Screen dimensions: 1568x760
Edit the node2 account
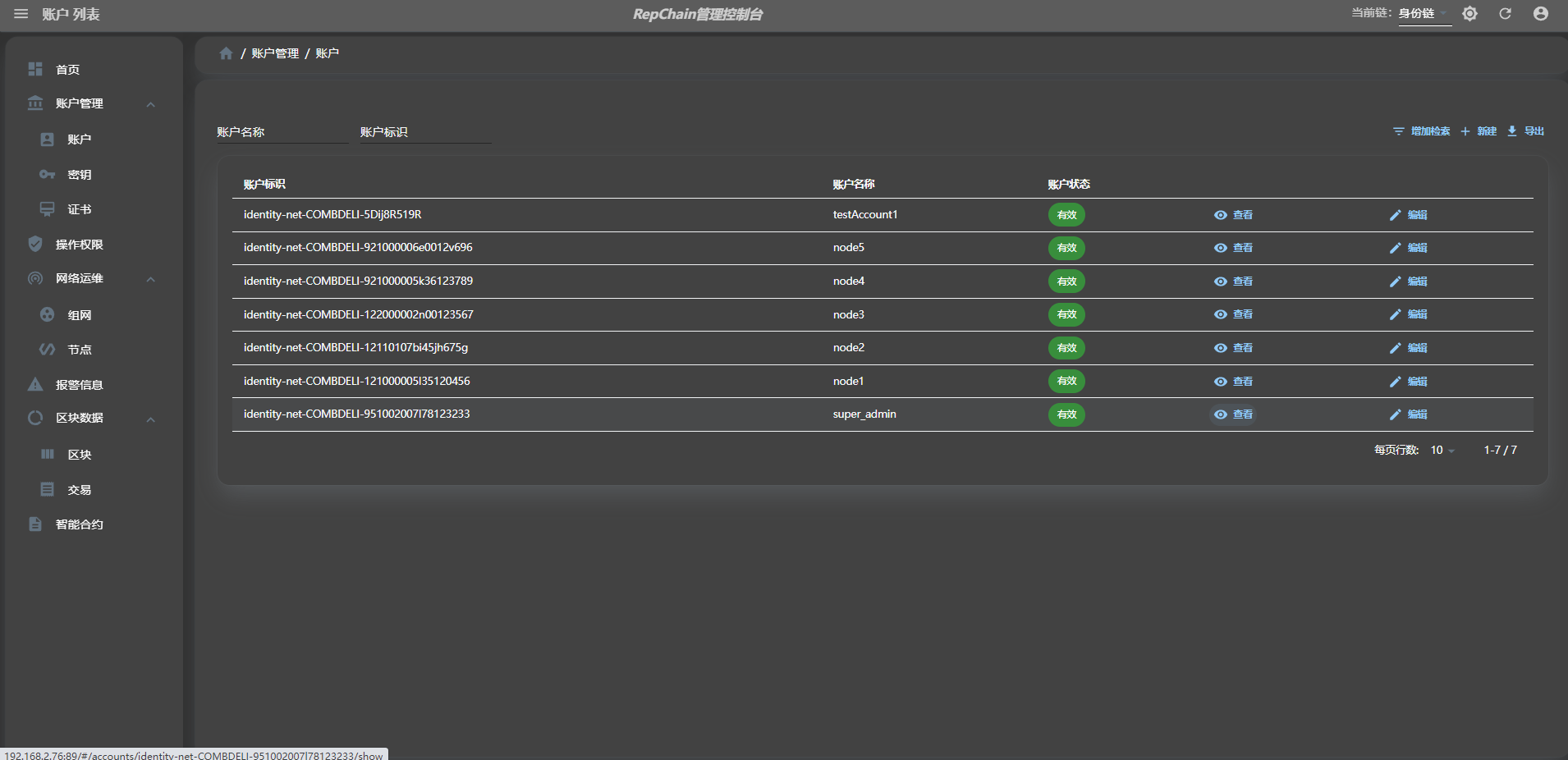click(1408, 348)
